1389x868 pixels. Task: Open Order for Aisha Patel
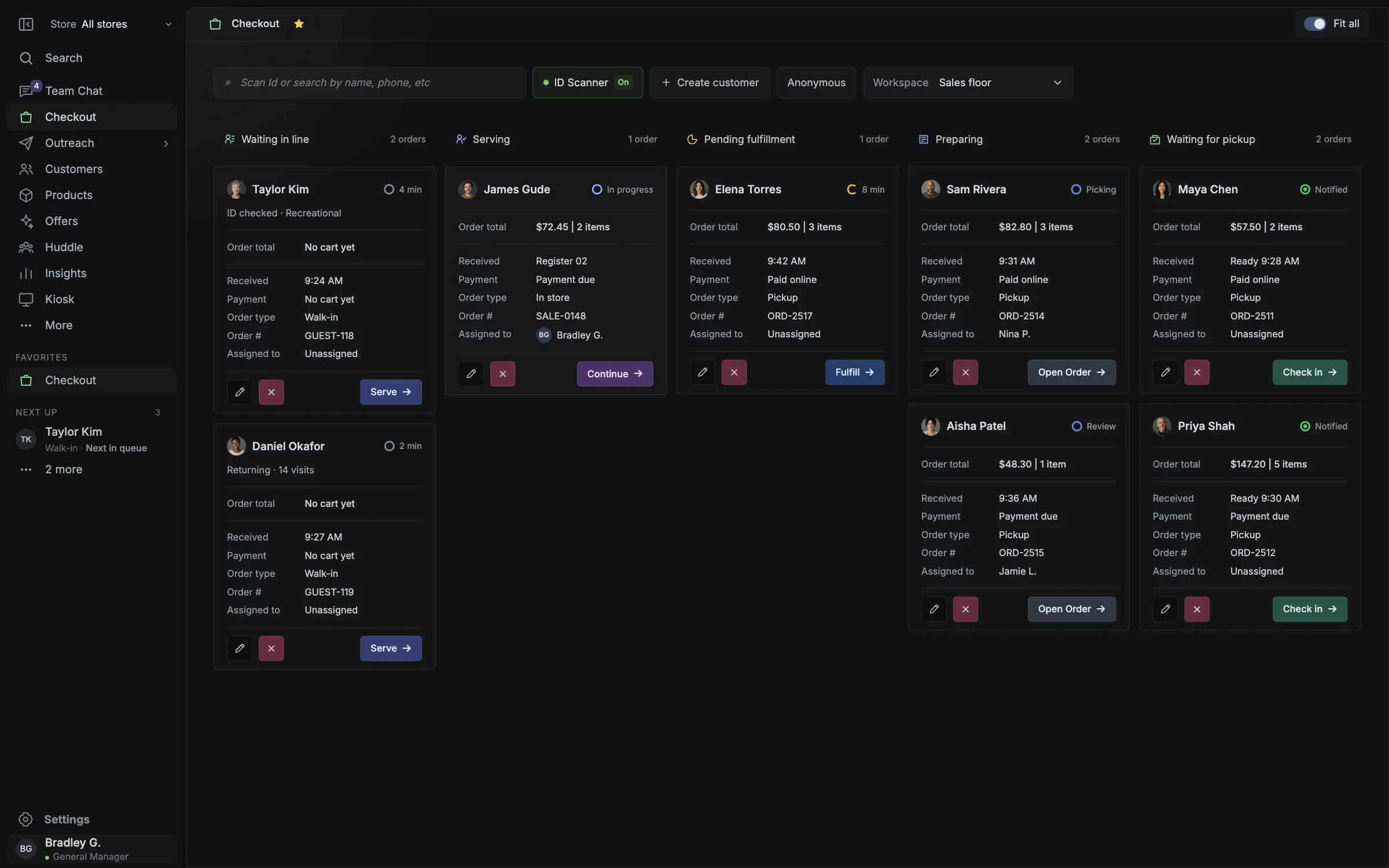1072,609
